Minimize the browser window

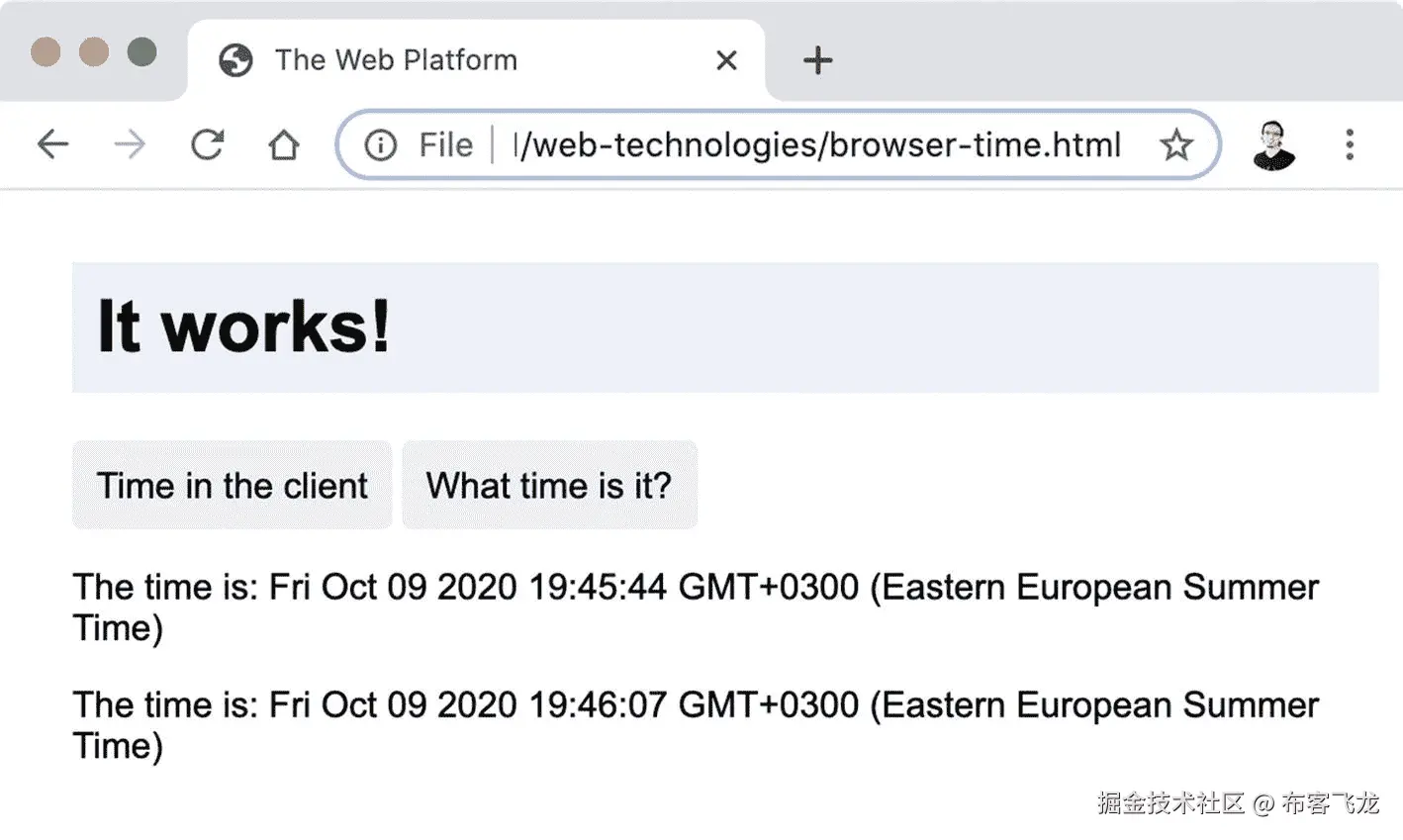pyautogui.click(x=94, y=51)
